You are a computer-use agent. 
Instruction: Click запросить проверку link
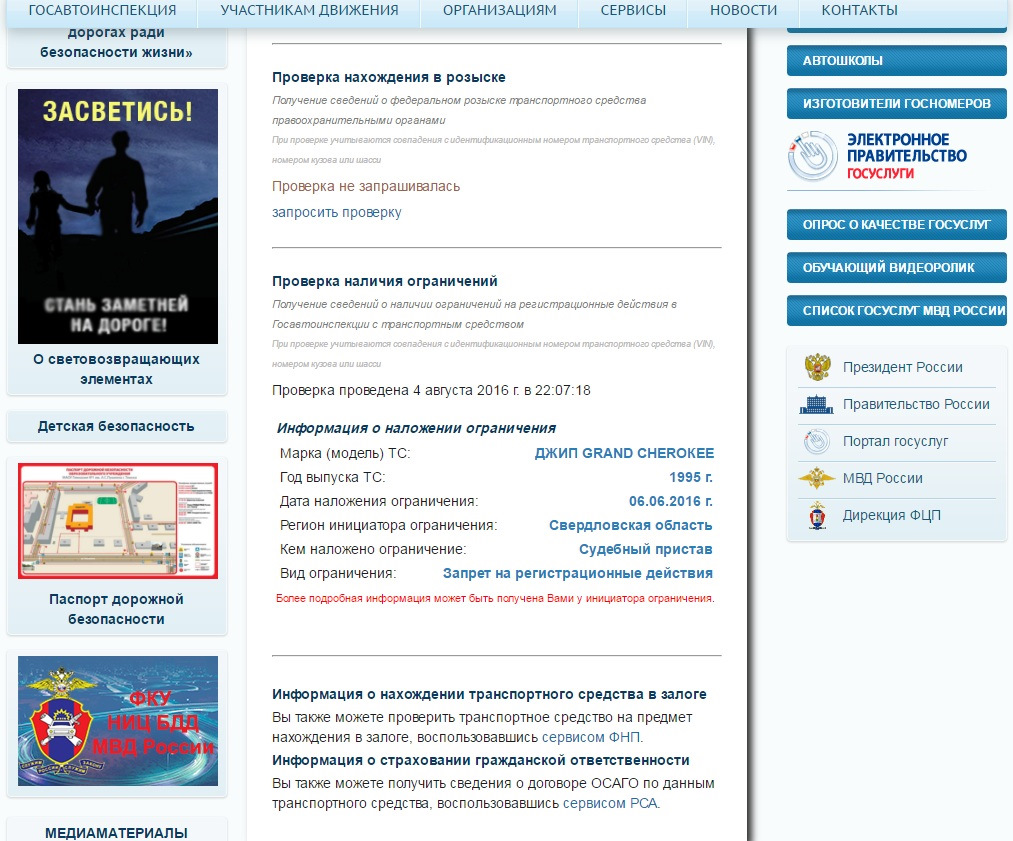[x=337, y=212]
